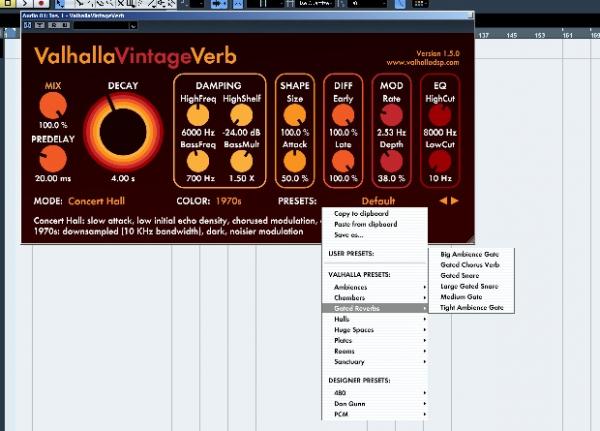Select the Gated Snare preset

(460, 275)
